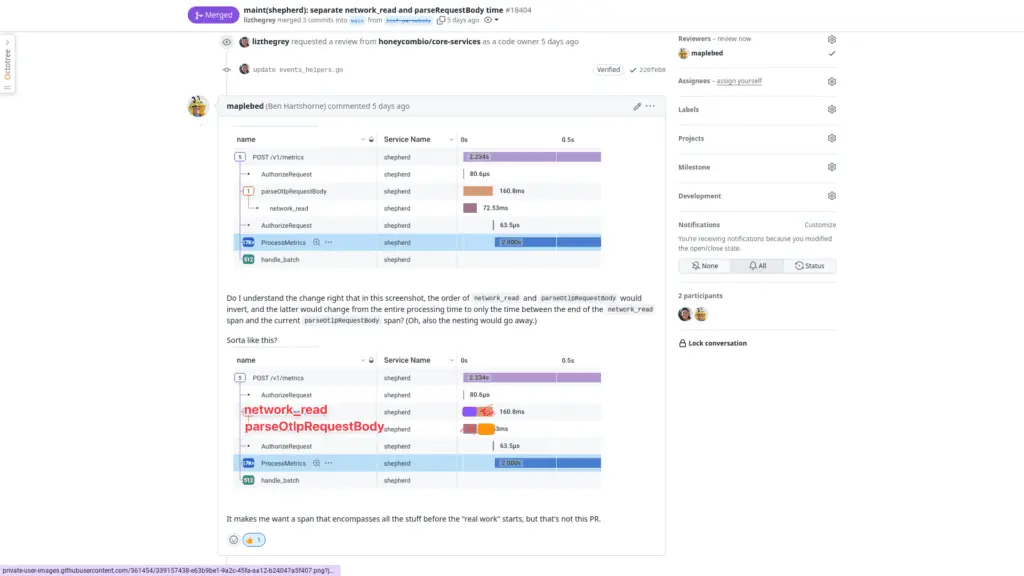1024x576 pixels.
Task: Click the Assignees gear icon
Action: (x=831, y=81)
